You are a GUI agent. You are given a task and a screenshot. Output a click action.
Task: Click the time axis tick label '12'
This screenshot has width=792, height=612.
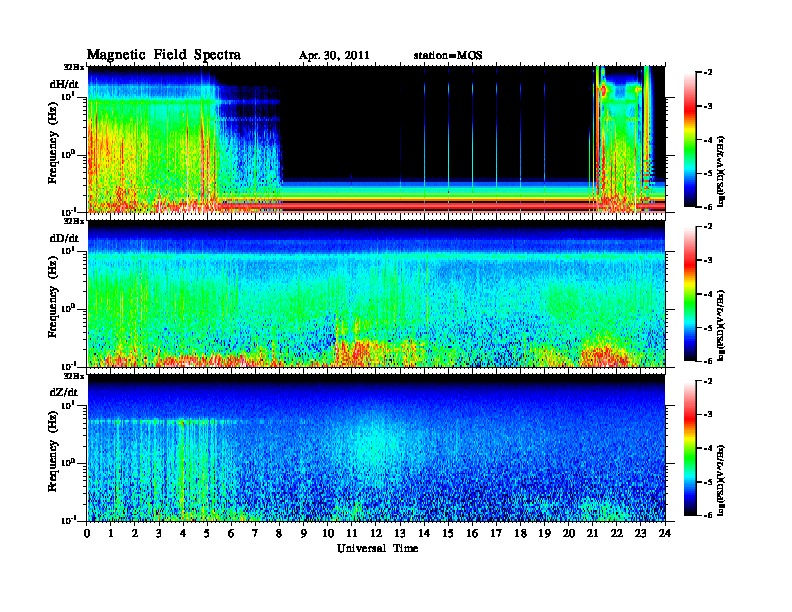pos(375,533)
